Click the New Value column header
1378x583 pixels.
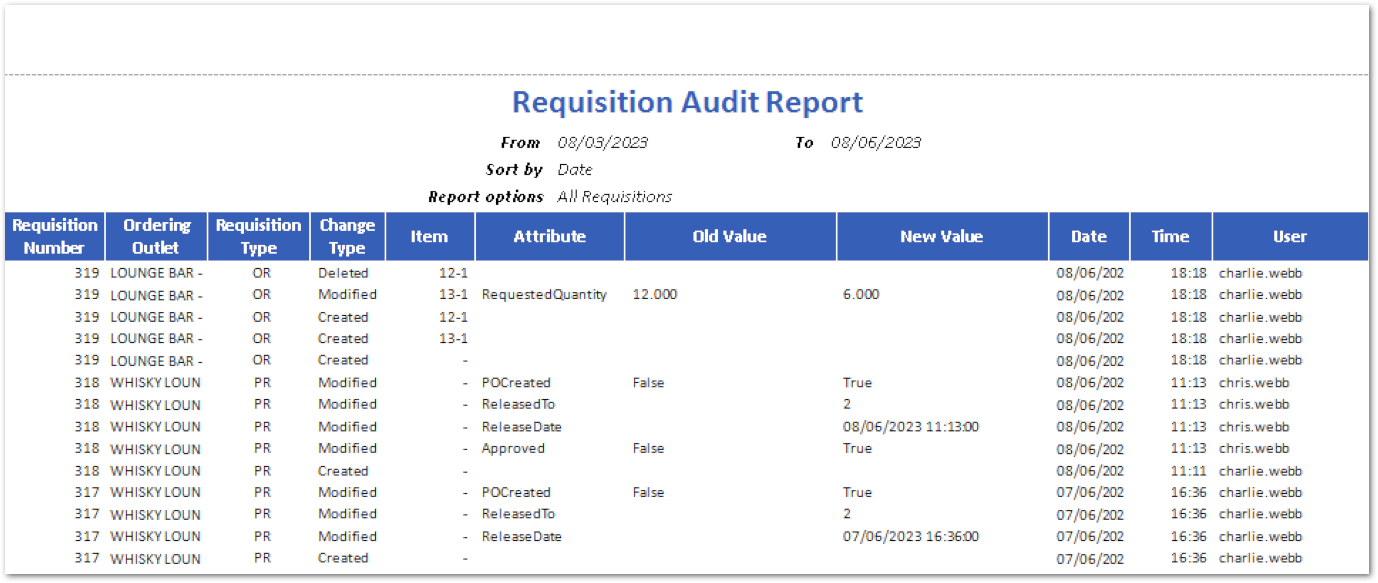click(x=942, y=236)
